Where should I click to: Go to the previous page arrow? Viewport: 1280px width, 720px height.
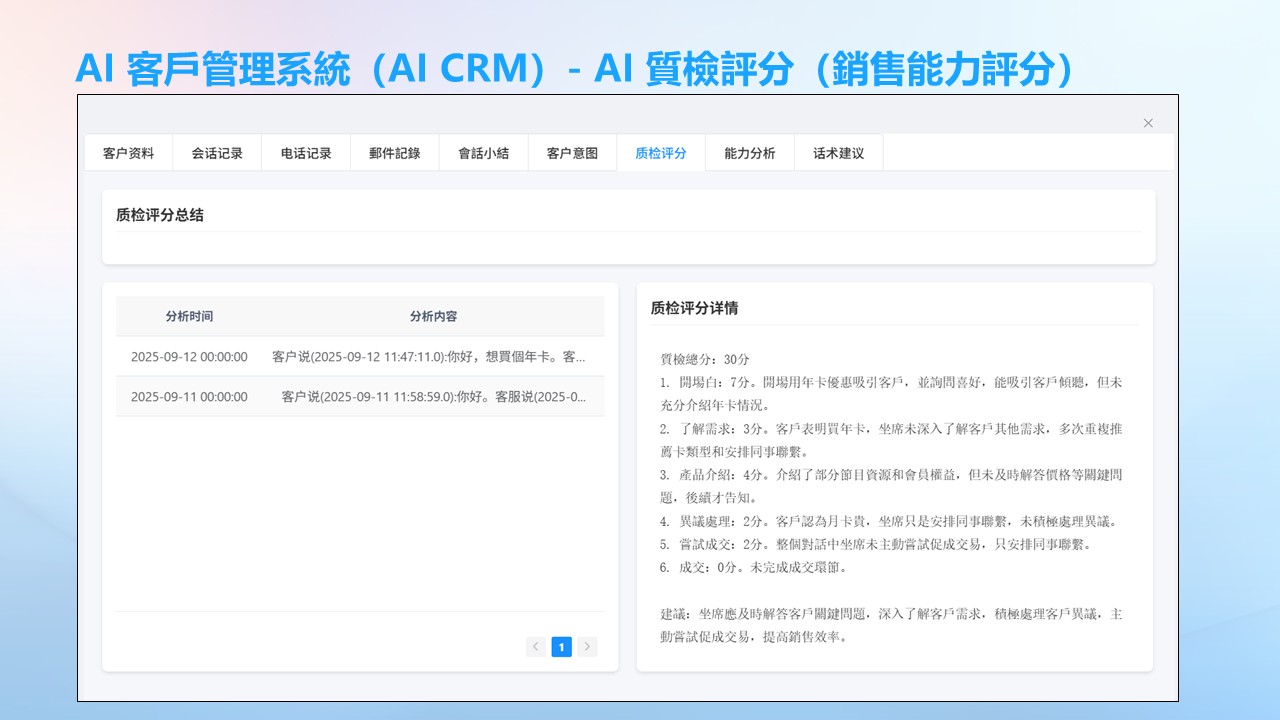536,647
